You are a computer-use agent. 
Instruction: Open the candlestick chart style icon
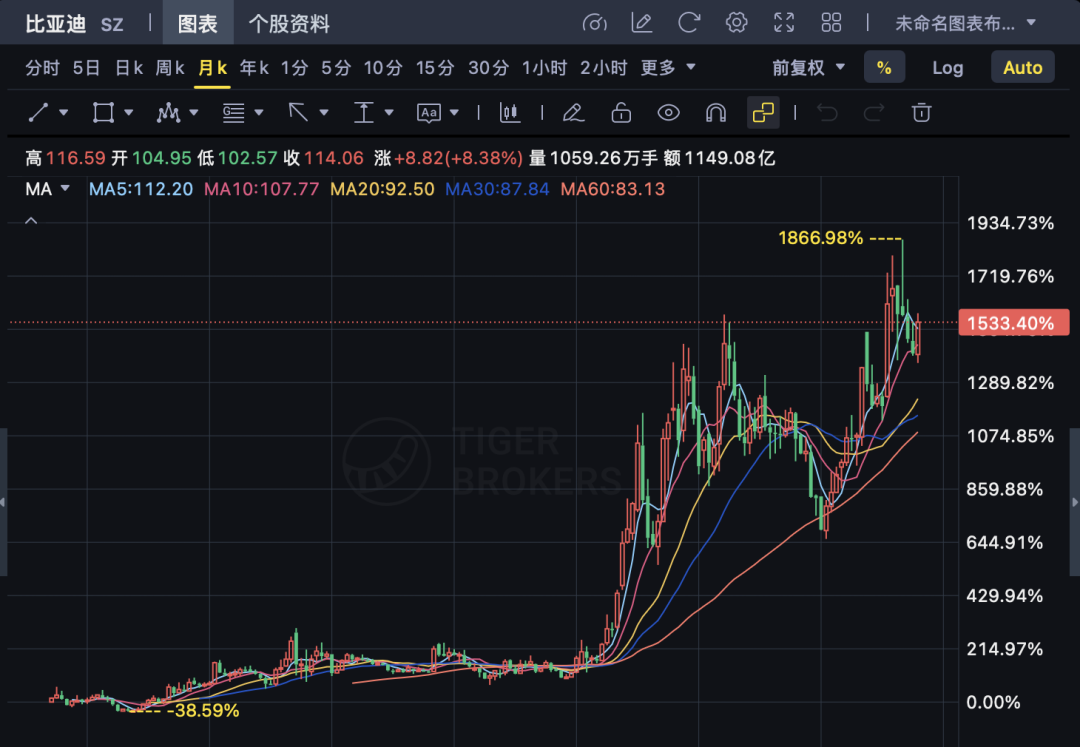coord(510,112)
